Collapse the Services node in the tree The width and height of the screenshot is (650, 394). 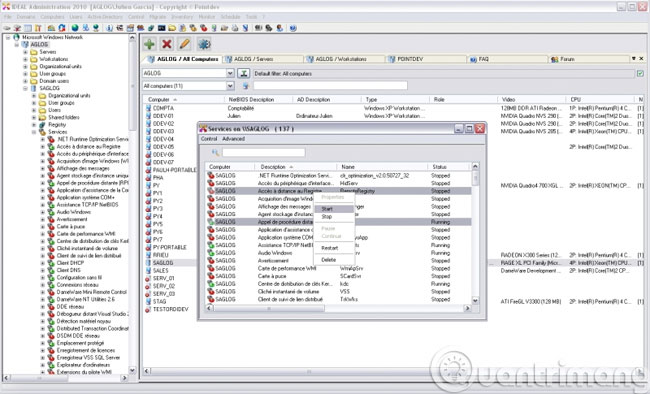34,132
